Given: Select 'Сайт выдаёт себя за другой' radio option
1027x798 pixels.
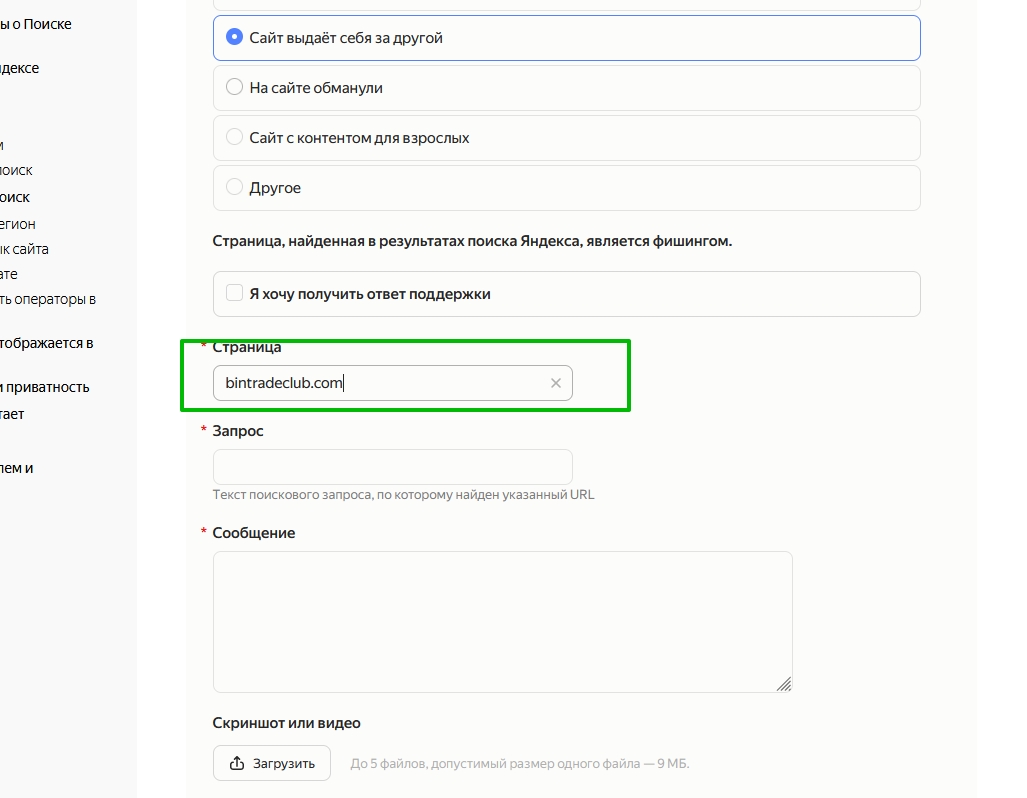Looking at the screenshot, I should tap(235, 38).
